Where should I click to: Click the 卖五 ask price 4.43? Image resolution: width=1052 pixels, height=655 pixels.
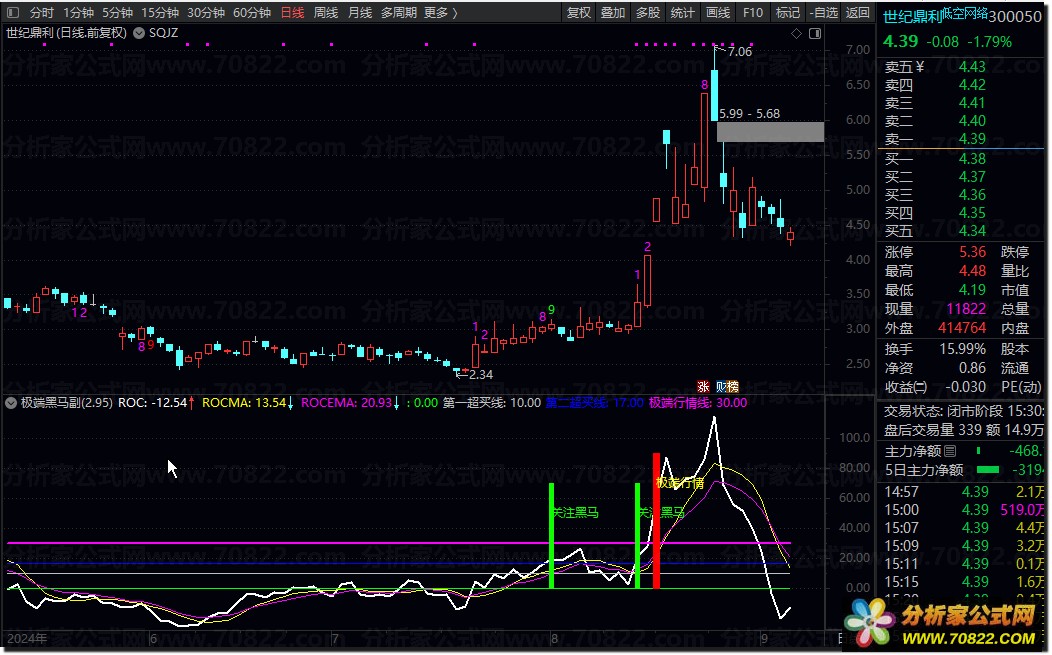[972, 67]
